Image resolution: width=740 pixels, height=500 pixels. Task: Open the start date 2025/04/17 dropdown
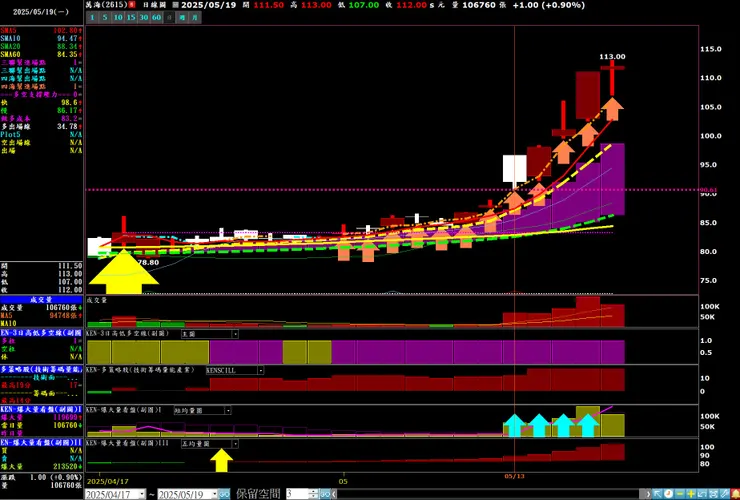tap(142, 494)
